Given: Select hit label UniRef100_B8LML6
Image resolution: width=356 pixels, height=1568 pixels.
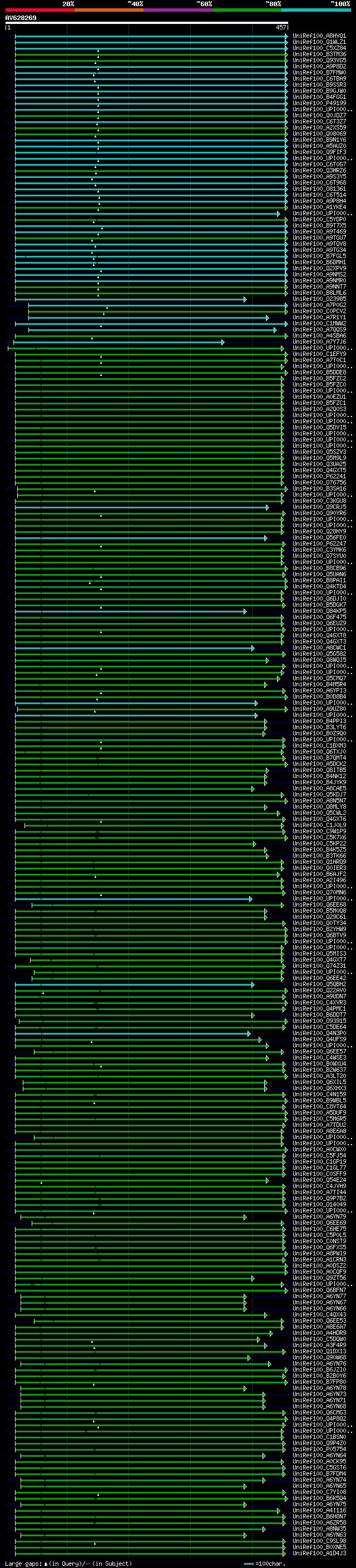Looking at the screenshot, I should click(319, 293).
